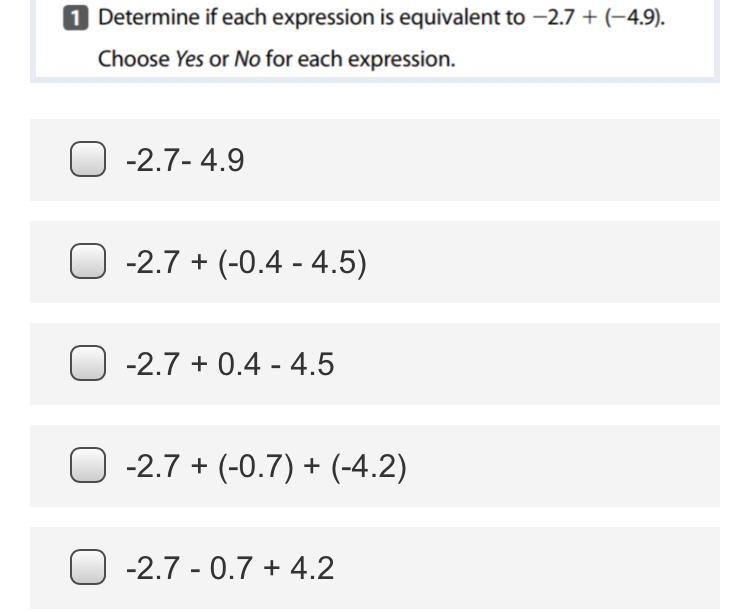Tick the checkbox beside -2.7 + (-0.4 - 4.5)
The height and width of the screenshot is (613, 750).
point(88,261)
